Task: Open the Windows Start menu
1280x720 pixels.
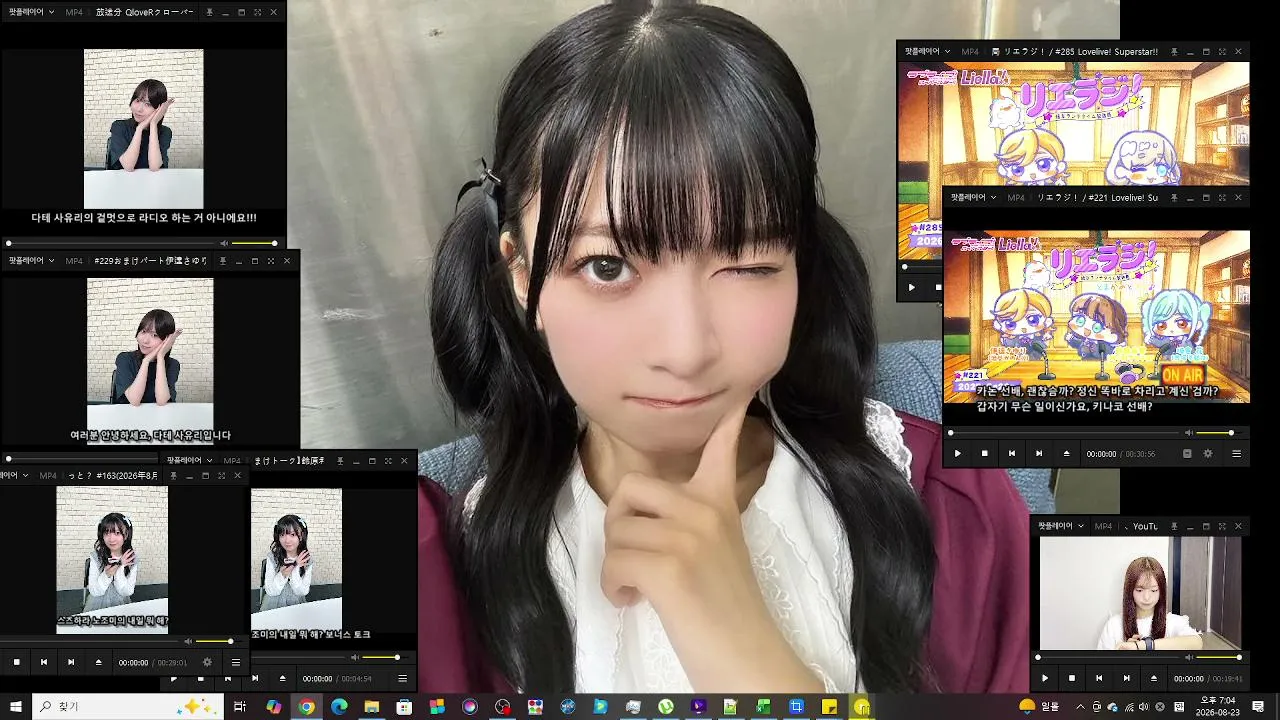Action: (16, 707)
